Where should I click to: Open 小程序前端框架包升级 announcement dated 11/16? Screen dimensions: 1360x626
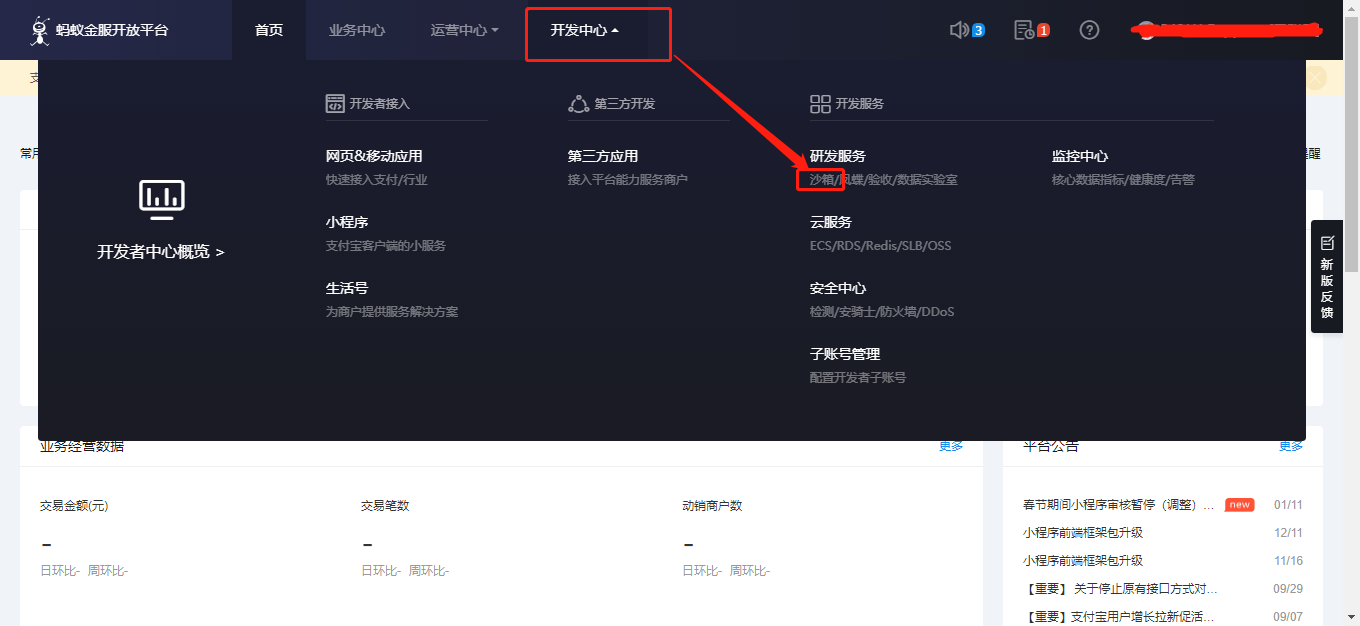pos(1083,561)
